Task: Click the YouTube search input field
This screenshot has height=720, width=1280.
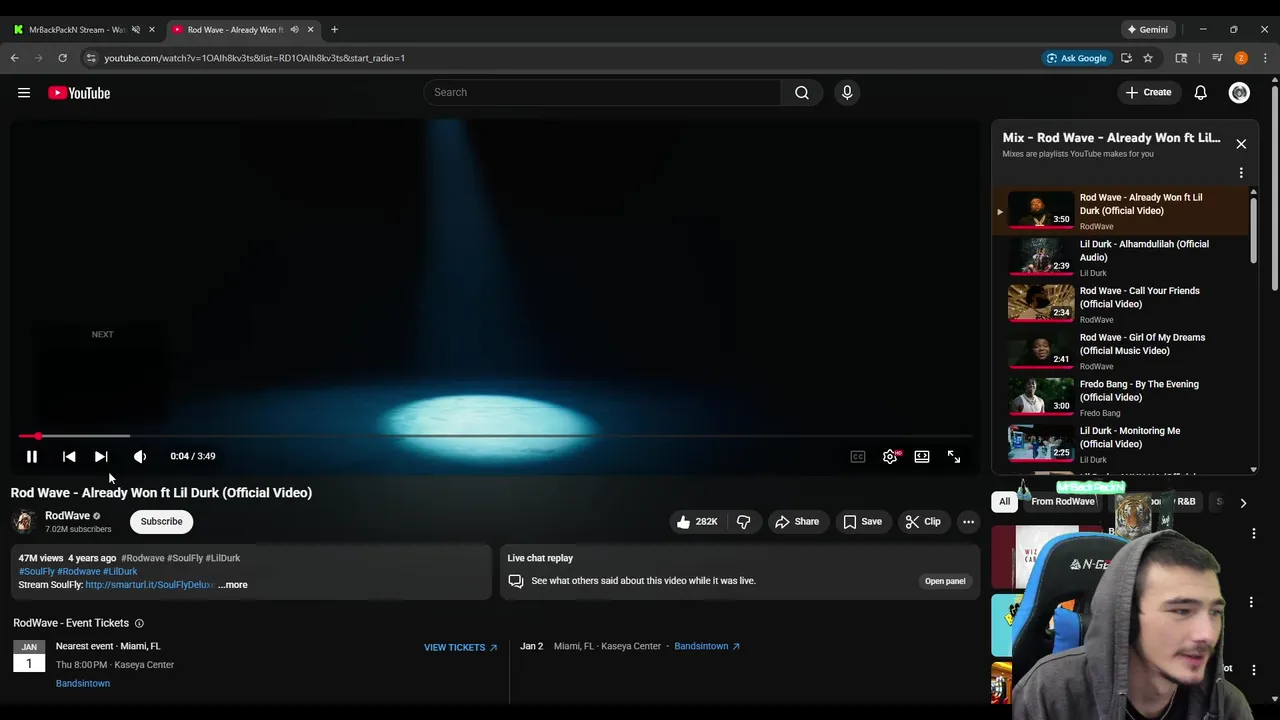Action: tap(602, 92)
